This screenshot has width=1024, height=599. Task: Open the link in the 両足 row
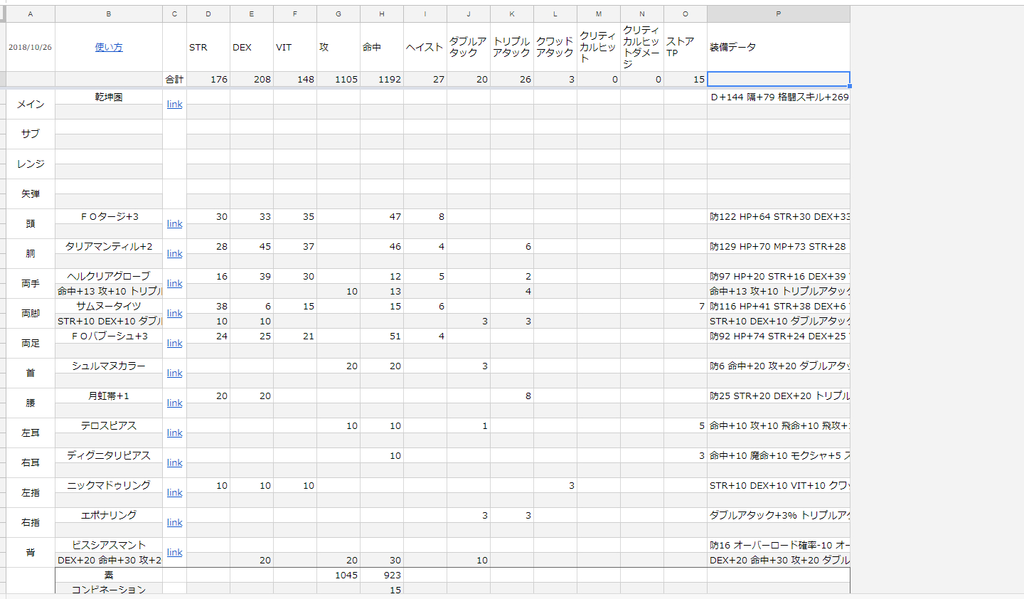(174, 343)
